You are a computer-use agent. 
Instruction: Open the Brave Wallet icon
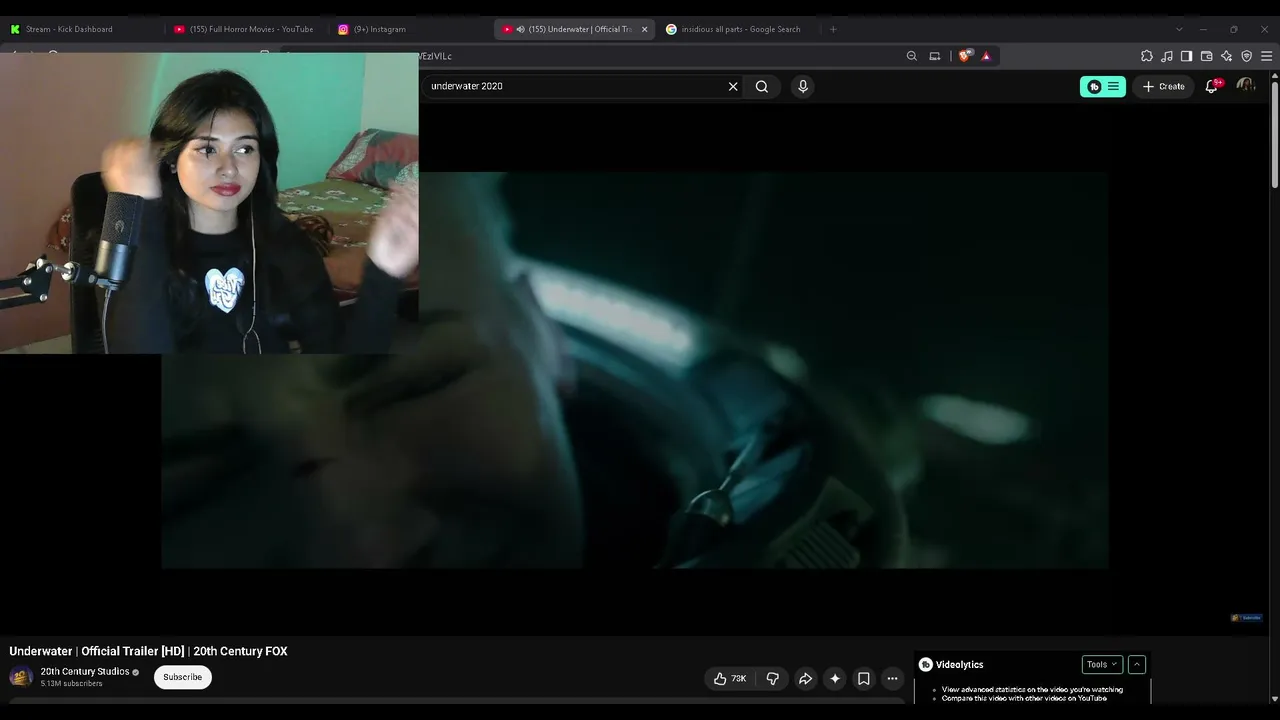[x=1207, y=56]
